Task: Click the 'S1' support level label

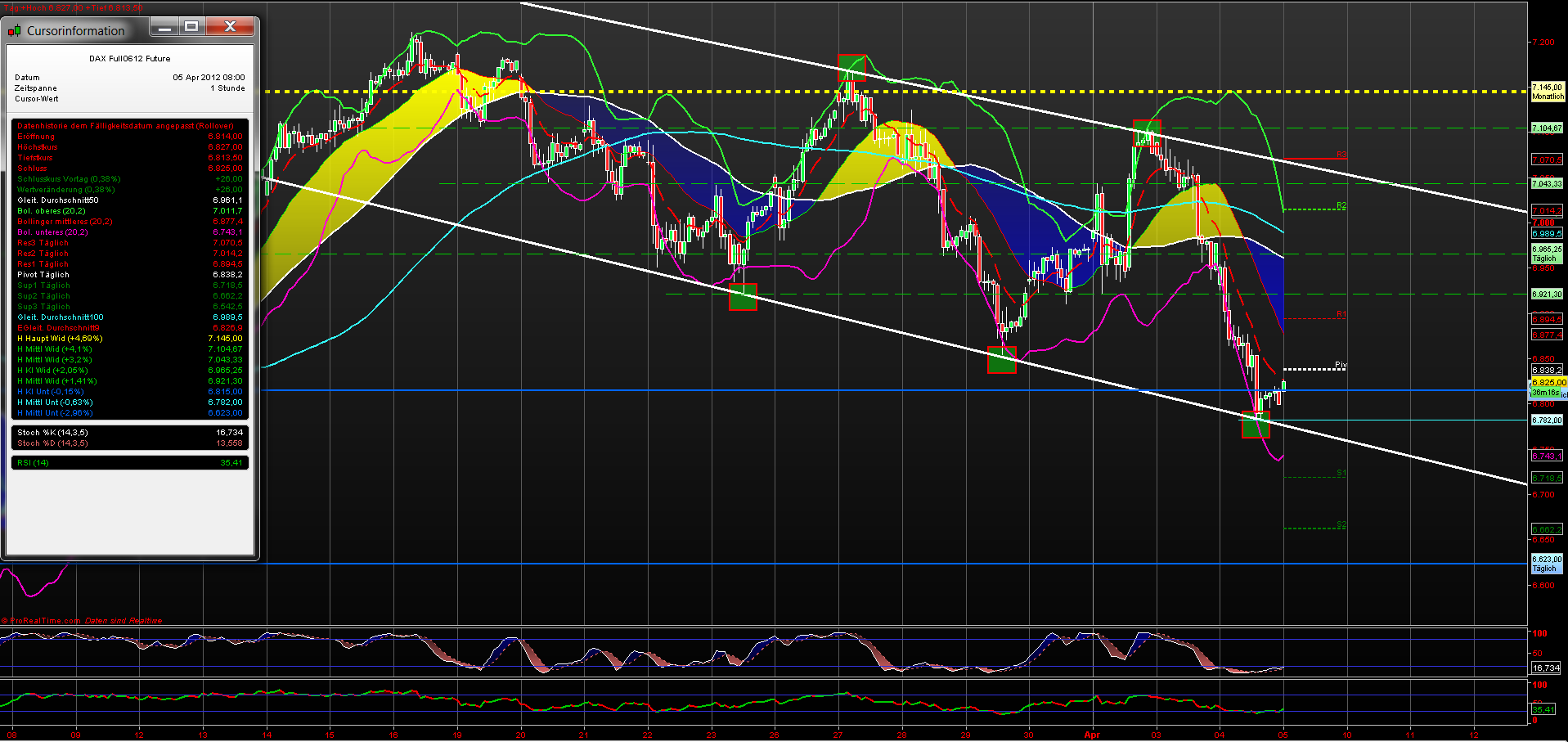Action: 1341,473
